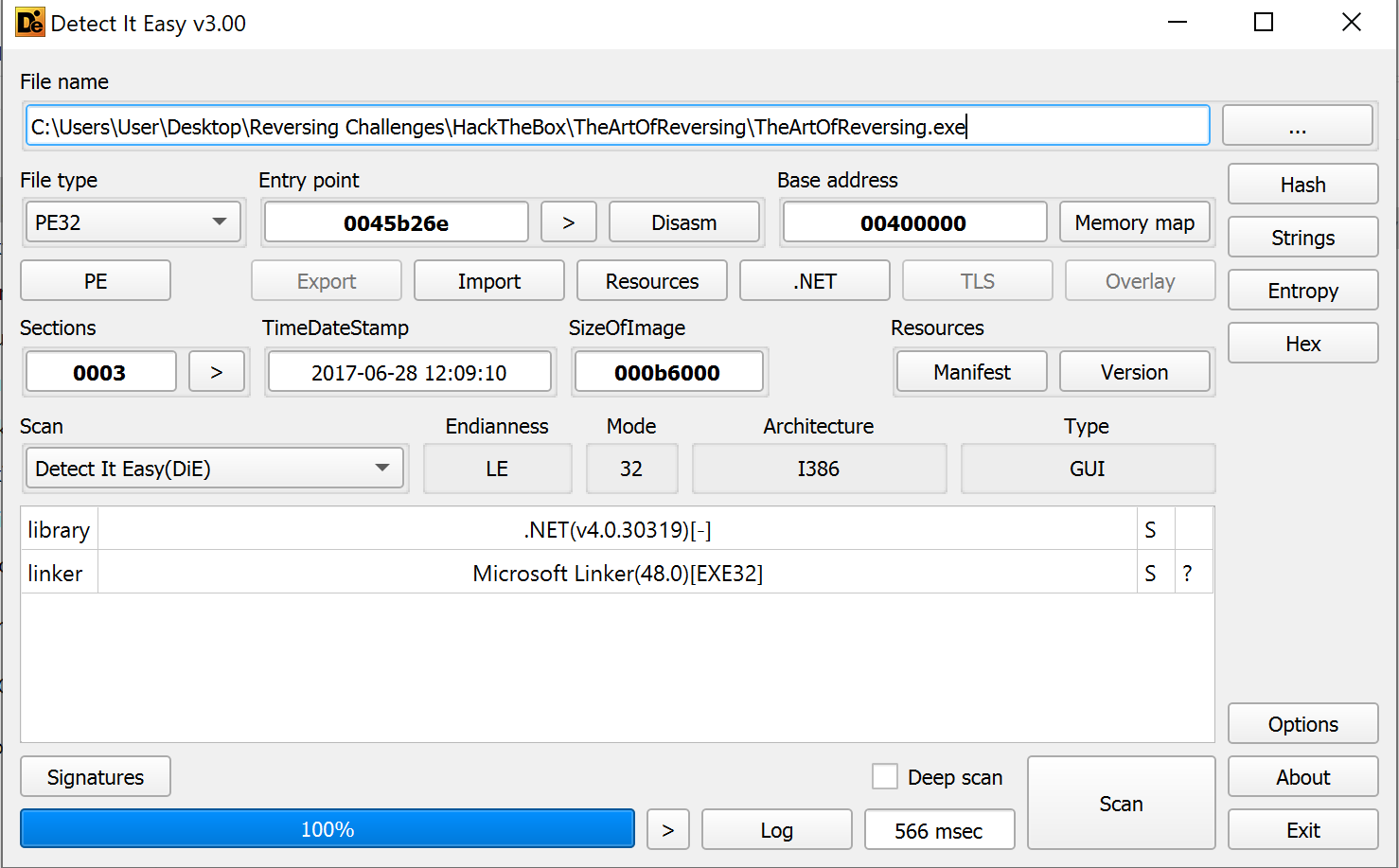Viewport: 1399px width, 868px height.
Task: Start a Scan
Action: 1122,803
